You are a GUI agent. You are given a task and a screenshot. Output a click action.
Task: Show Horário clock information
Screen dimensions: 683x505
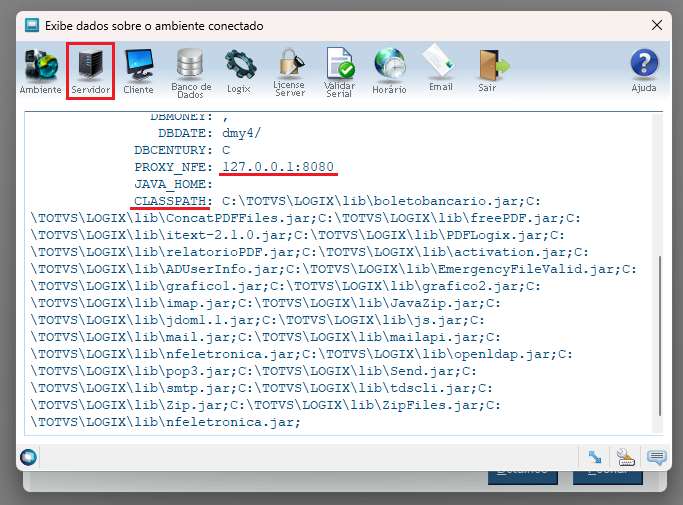pos(389,71)
